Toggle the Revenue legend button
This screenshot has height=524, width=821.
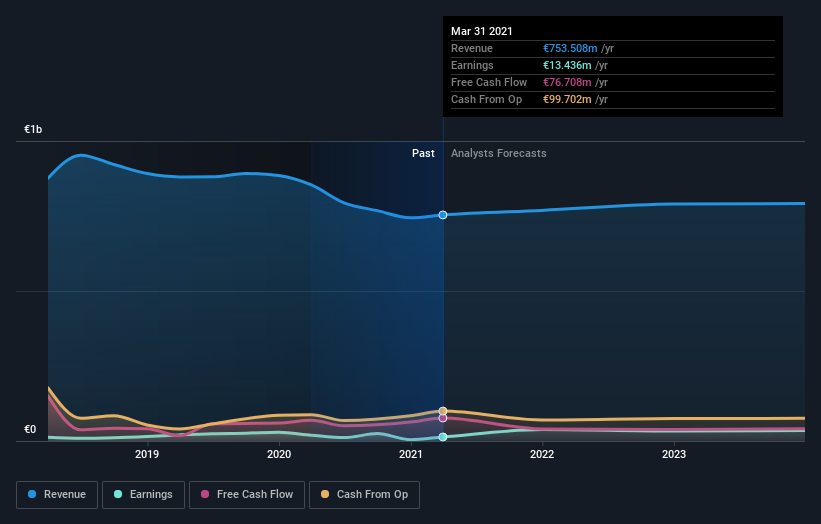57,495
